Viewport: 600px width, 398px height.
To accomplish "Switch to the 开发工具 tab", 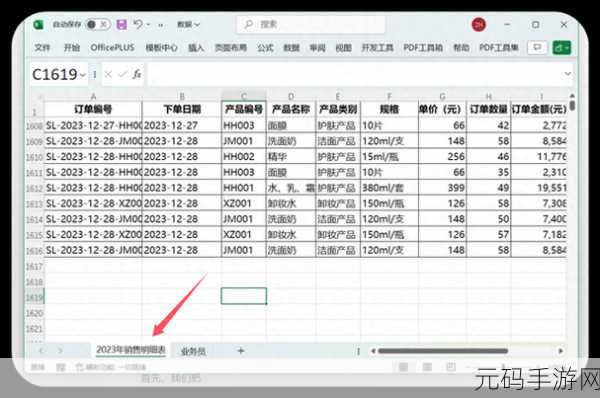I will point(377,47).
